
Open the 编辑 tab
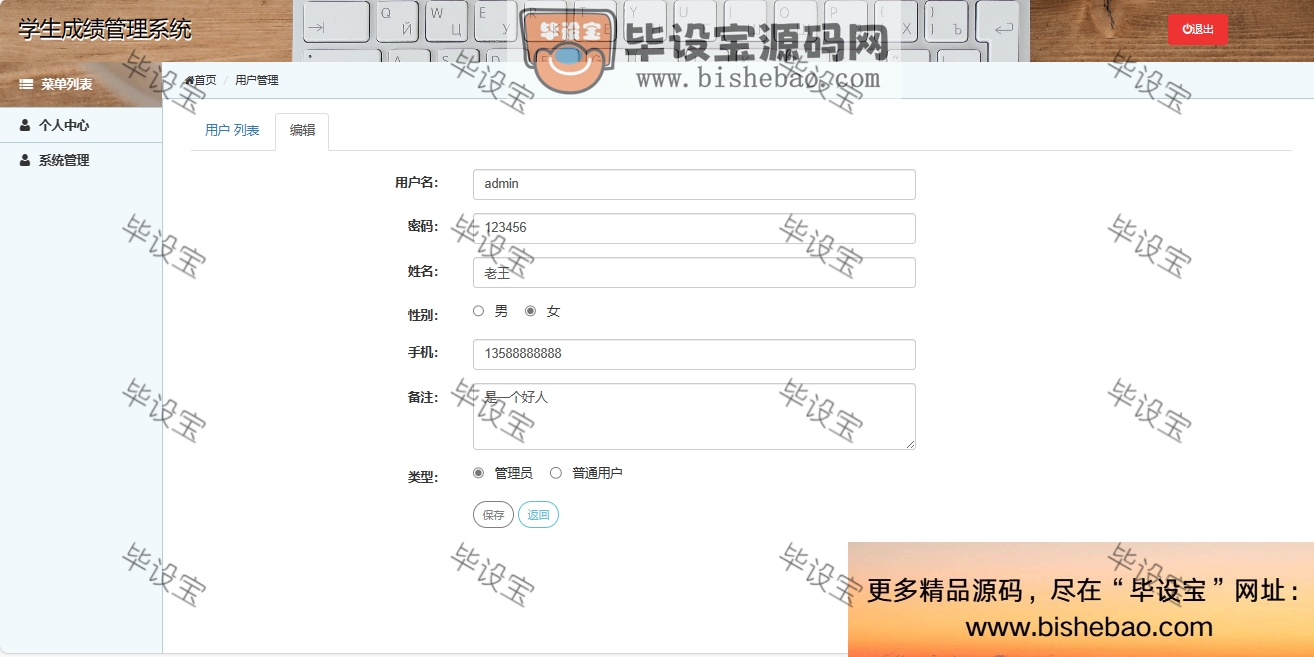pyautogui.click(x=302, y=131)
